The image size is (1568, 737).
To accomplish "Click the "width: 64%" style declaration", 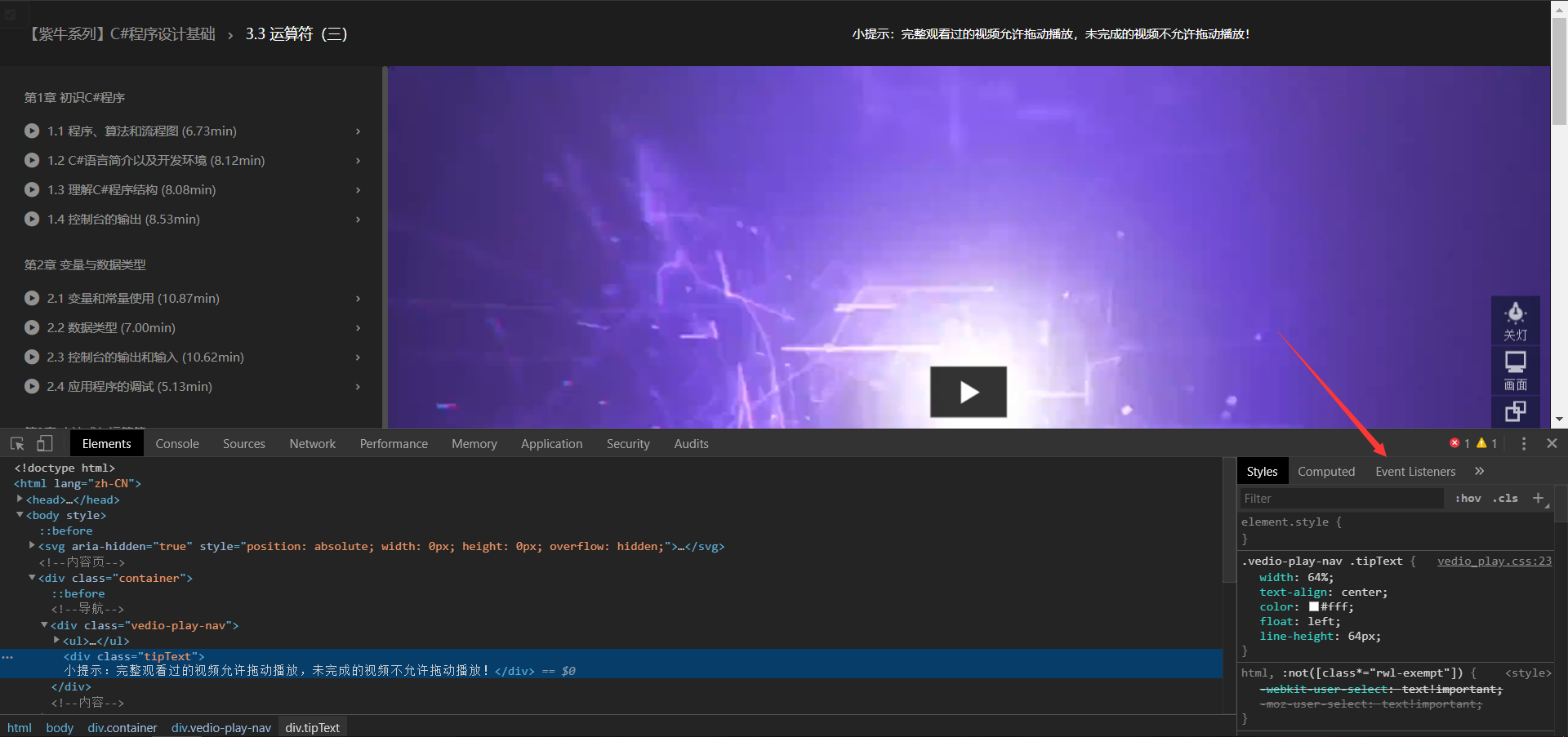I will [1296, 577].
